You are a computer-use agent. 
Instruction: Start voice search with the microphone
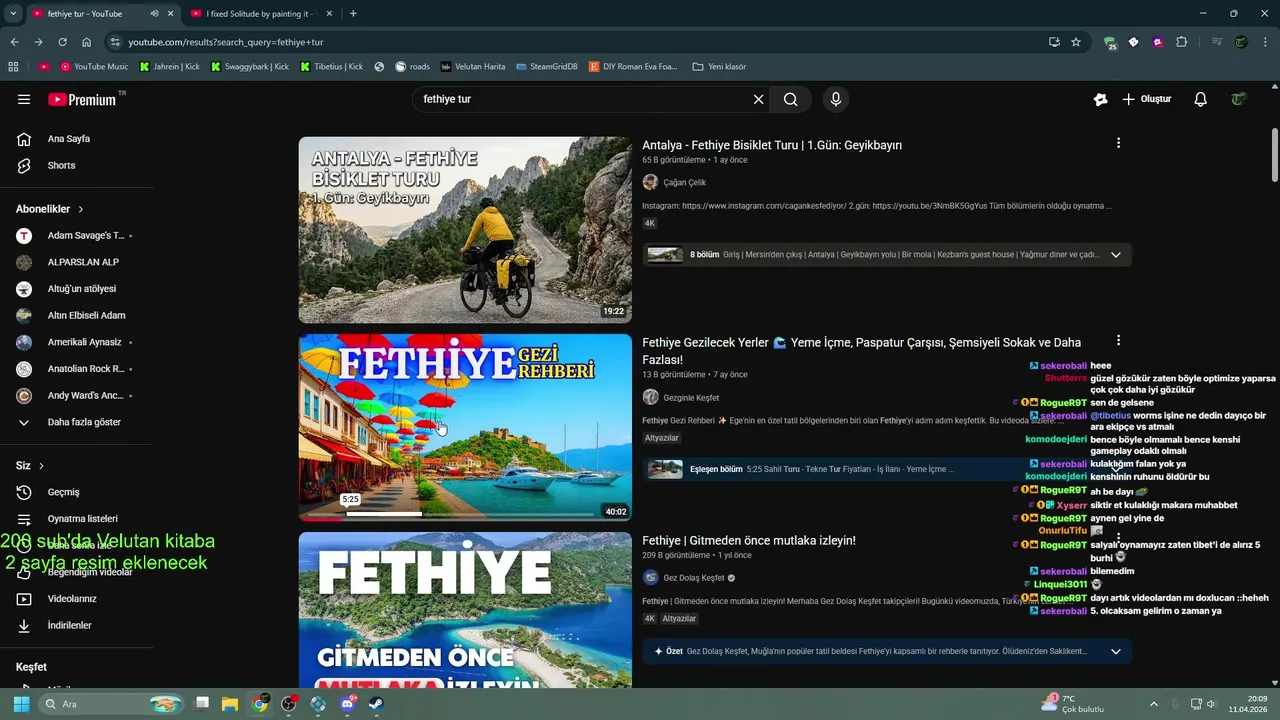836,99
